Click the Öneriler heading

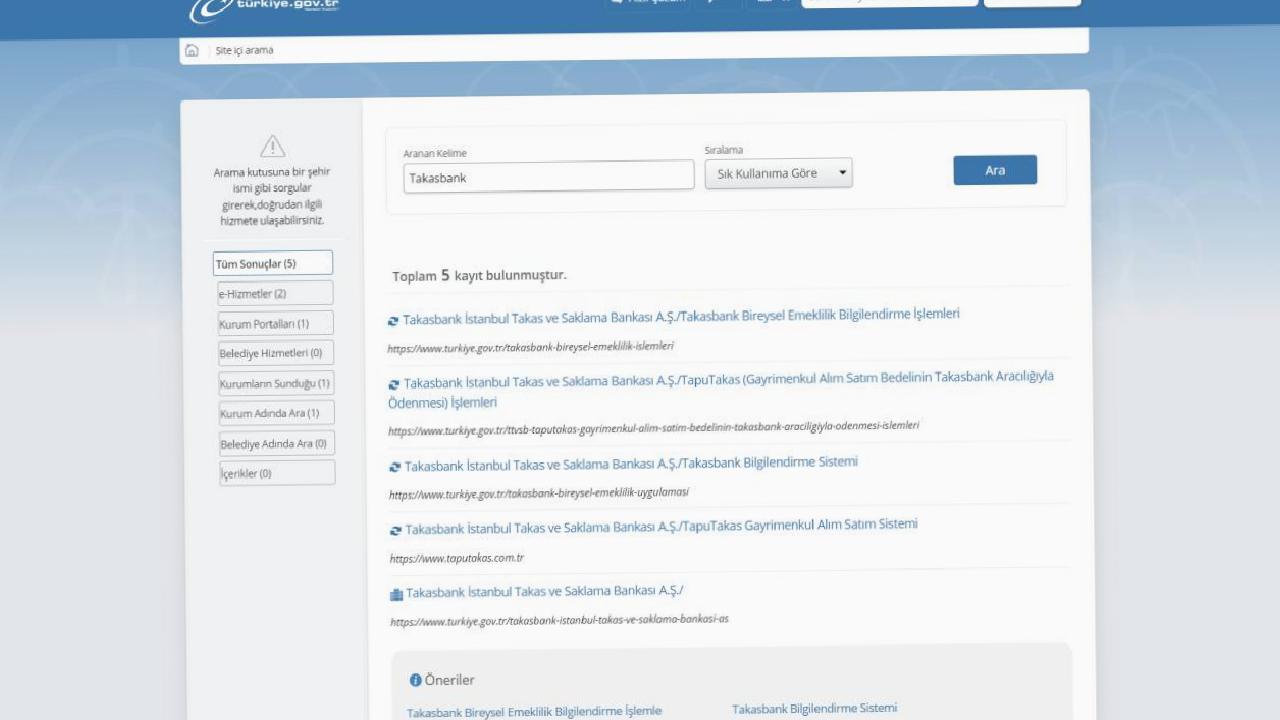[x=449, y=680]
